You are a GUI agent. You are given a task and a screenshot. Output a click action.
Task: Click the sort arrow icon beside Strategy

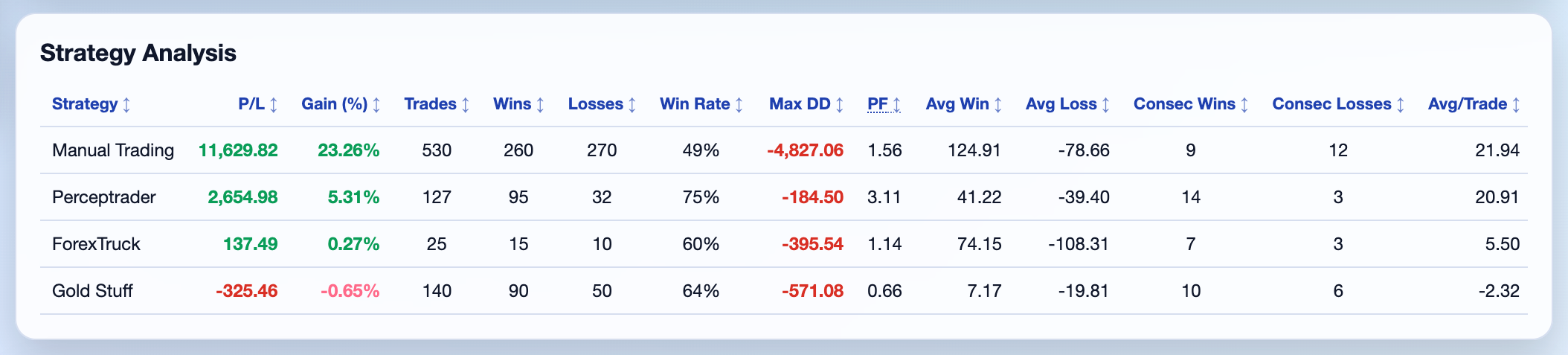click(126, 105)
